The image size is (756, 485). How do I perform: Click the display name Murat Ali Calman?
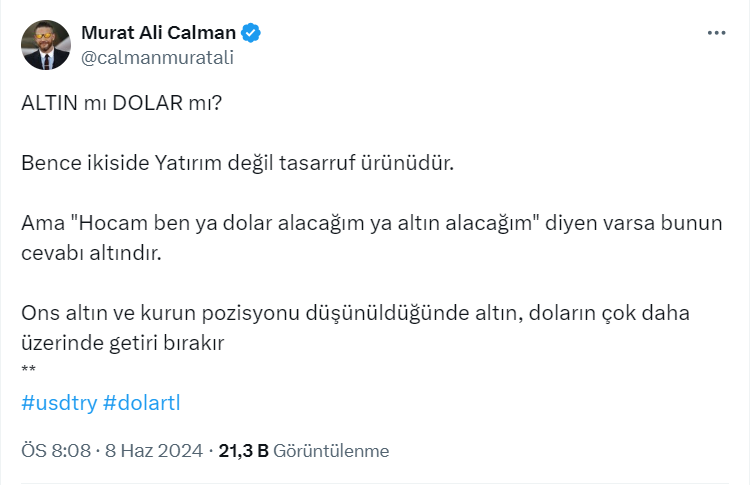[158, 33]
